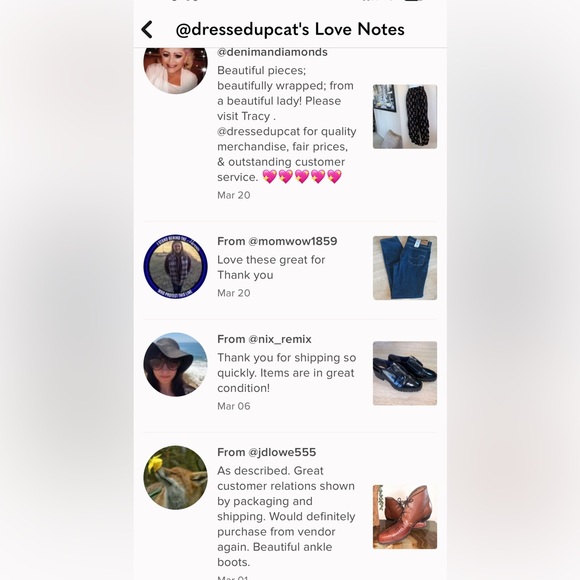Image resolution: width=580 pixels, height=580 pixels.
Task: Open @momwow1859 profile avatar
Action: [x=175, y=266]
